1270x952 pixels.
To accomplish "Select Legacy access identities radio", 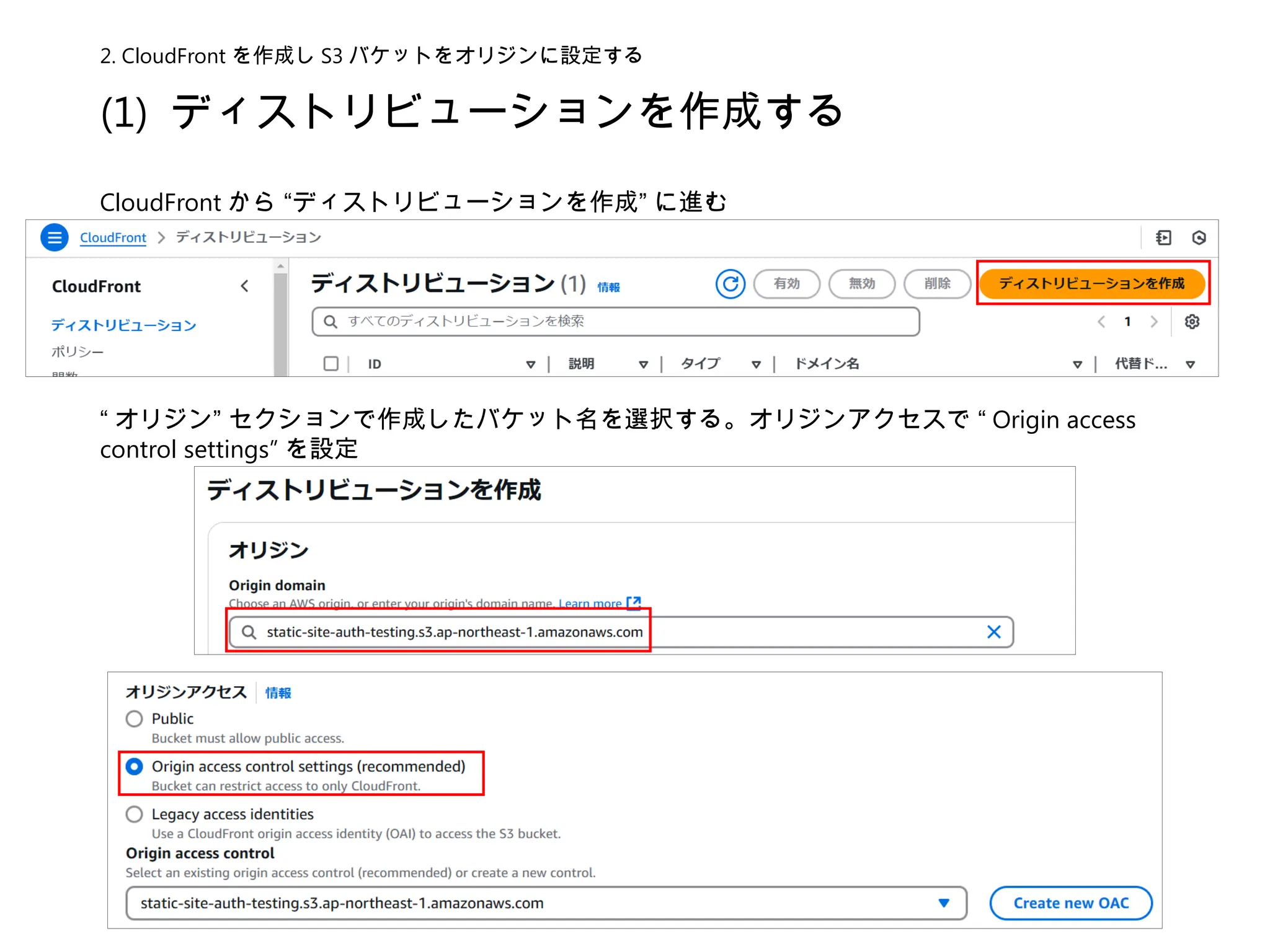I will coord(134,814).
